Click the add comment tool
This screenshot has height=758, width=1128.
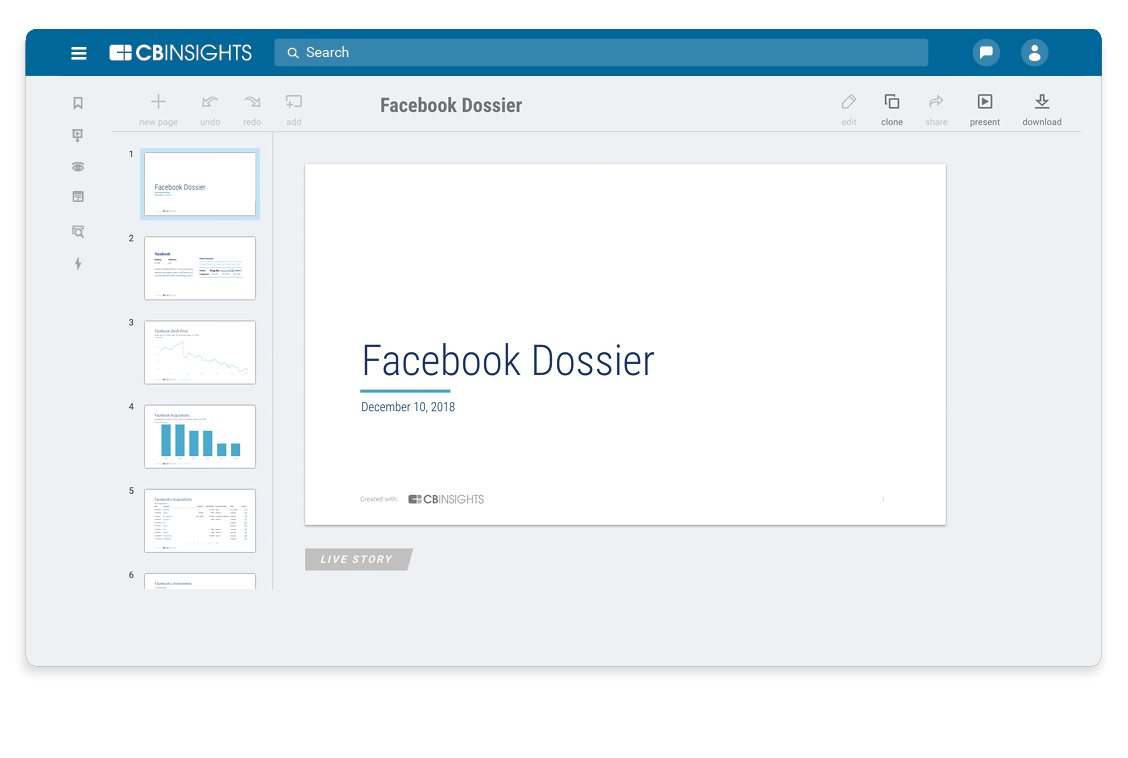[x=294, y=110]
